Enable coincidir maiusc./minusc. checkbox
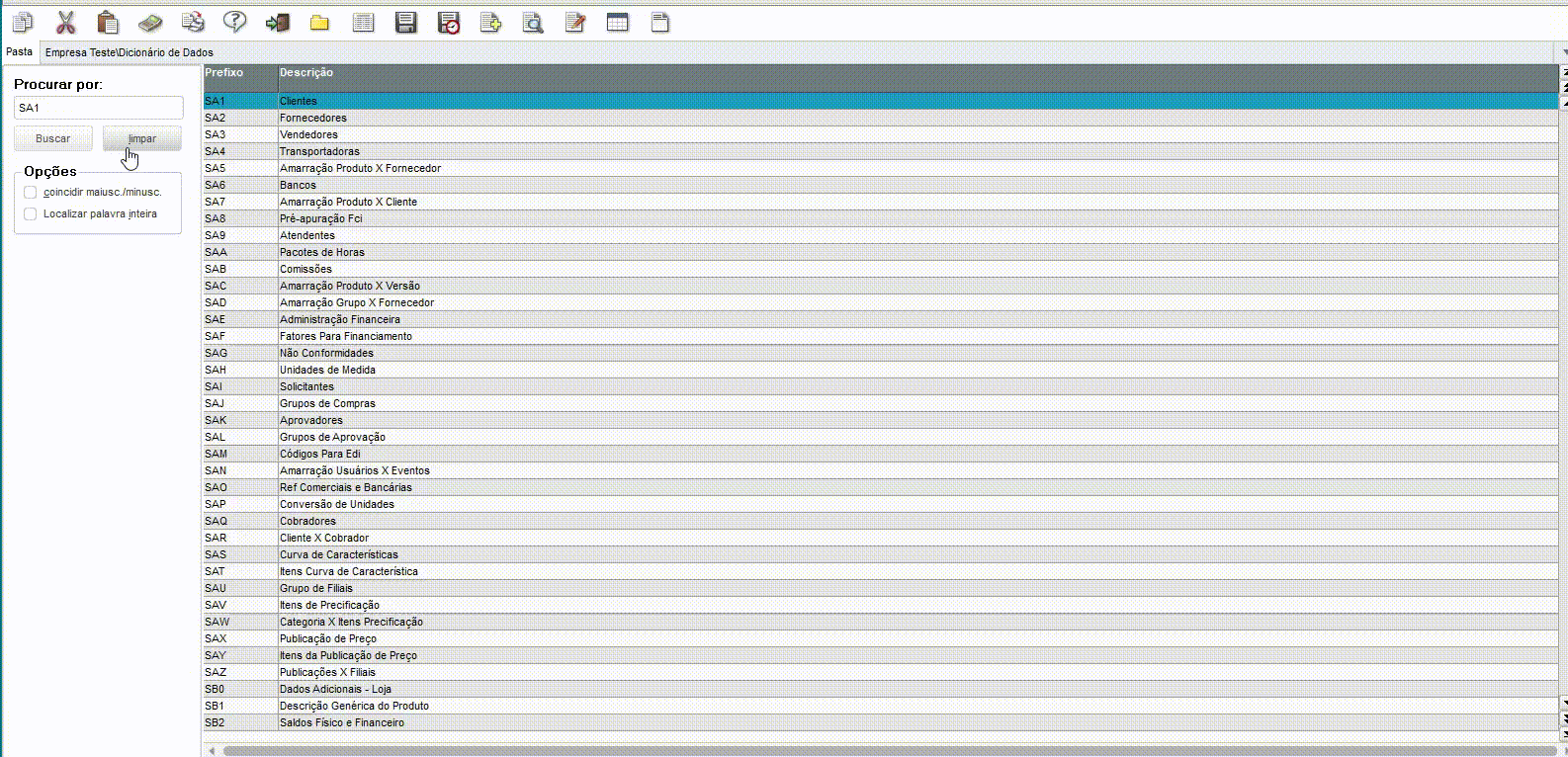Viewport: 1568px width, 757px height. click(x=31, y=193)
